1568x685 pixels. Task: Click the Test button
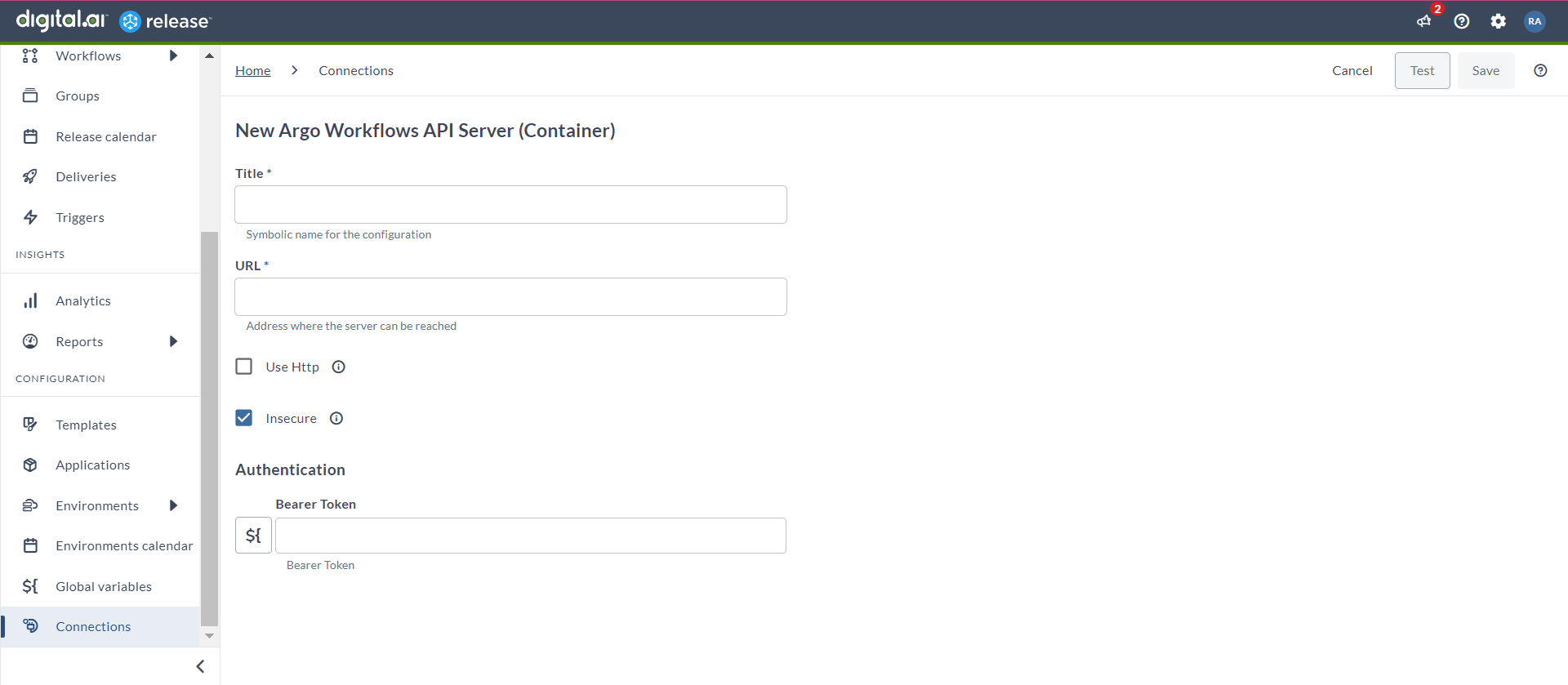click(1422, 70)
